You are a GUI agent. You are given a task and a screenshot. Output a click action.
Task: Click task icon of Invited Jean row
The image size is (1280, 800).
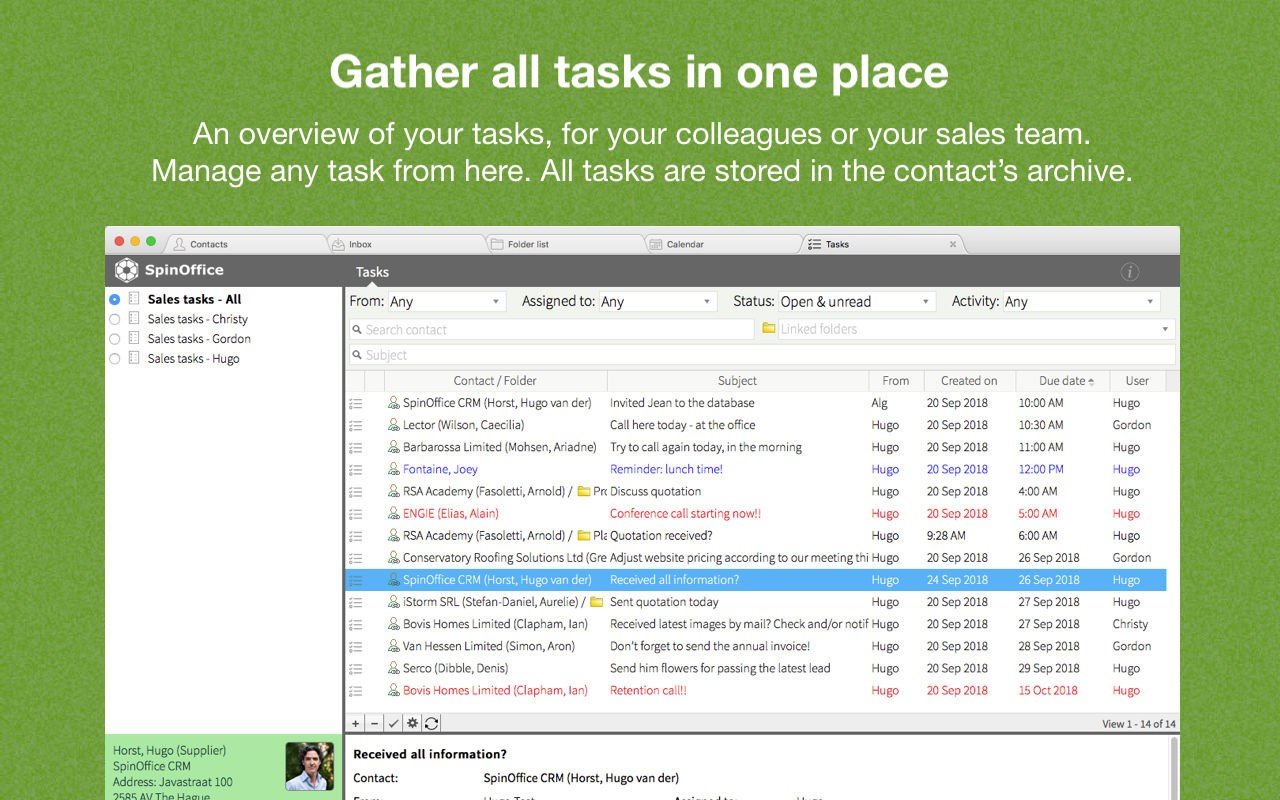(x=355, y=404)
